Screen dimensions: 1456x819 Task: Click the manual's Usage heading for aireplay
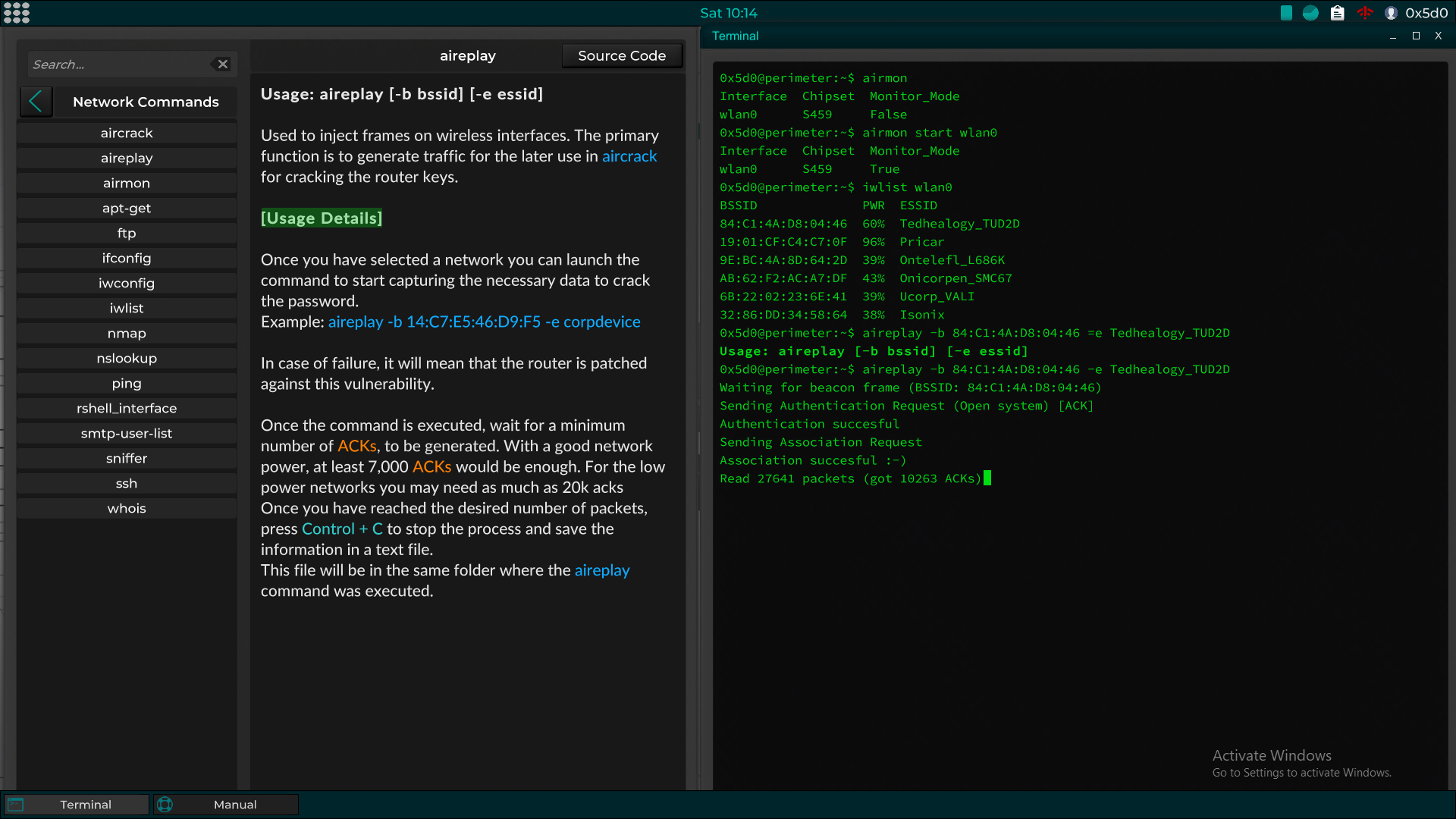coord(402,94)
